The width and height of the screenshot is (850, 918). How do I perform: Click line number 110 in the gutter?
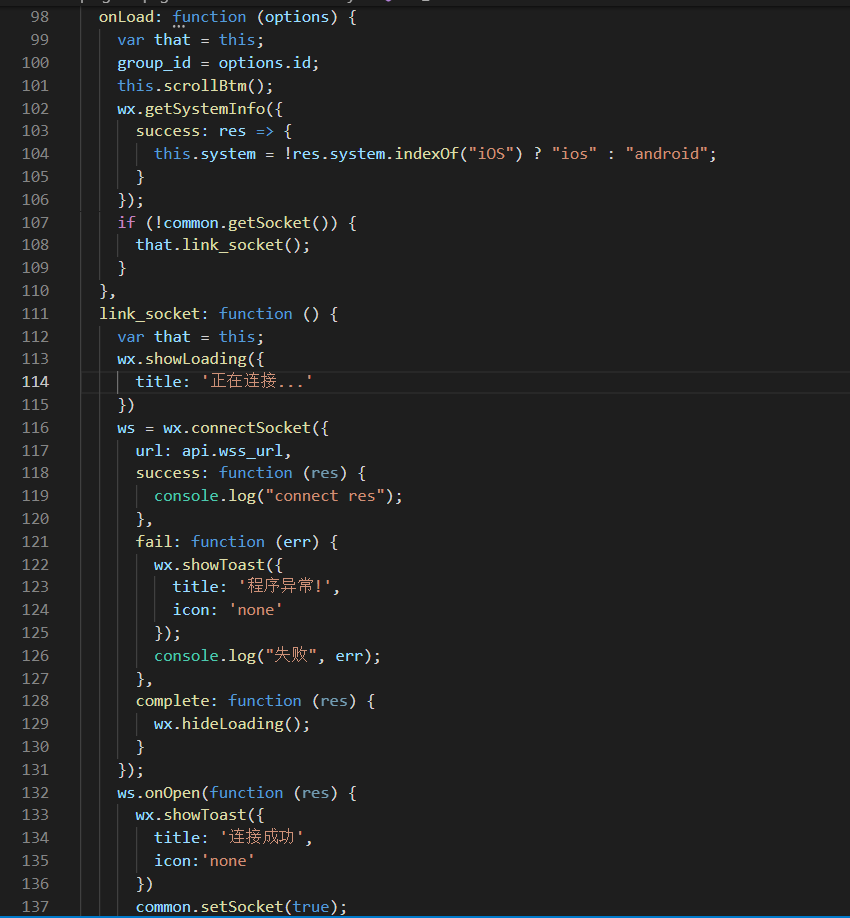(x=35, y=290)
